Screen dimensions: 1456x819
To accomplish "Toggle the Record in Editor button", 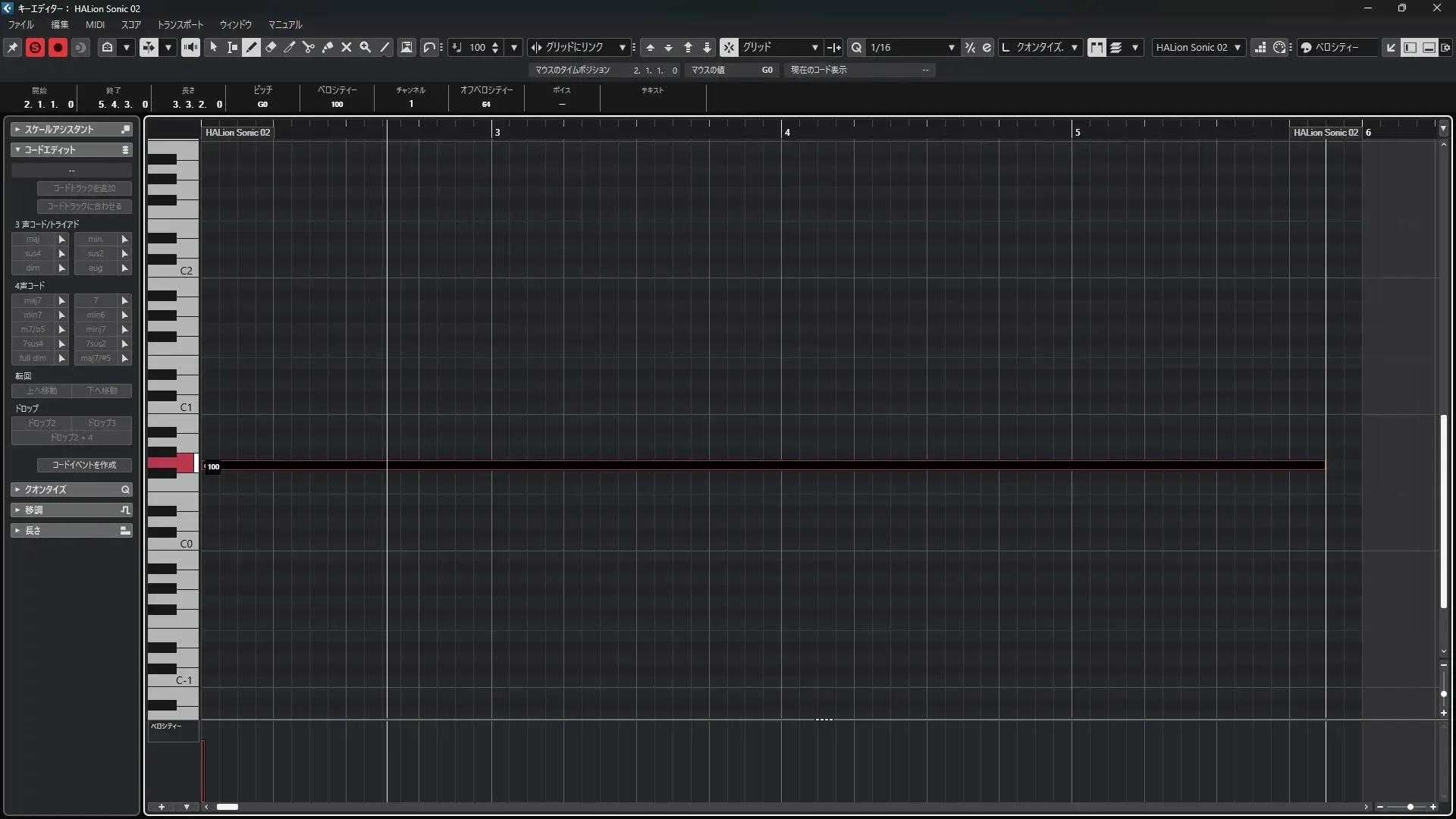I will click(58, 47).
